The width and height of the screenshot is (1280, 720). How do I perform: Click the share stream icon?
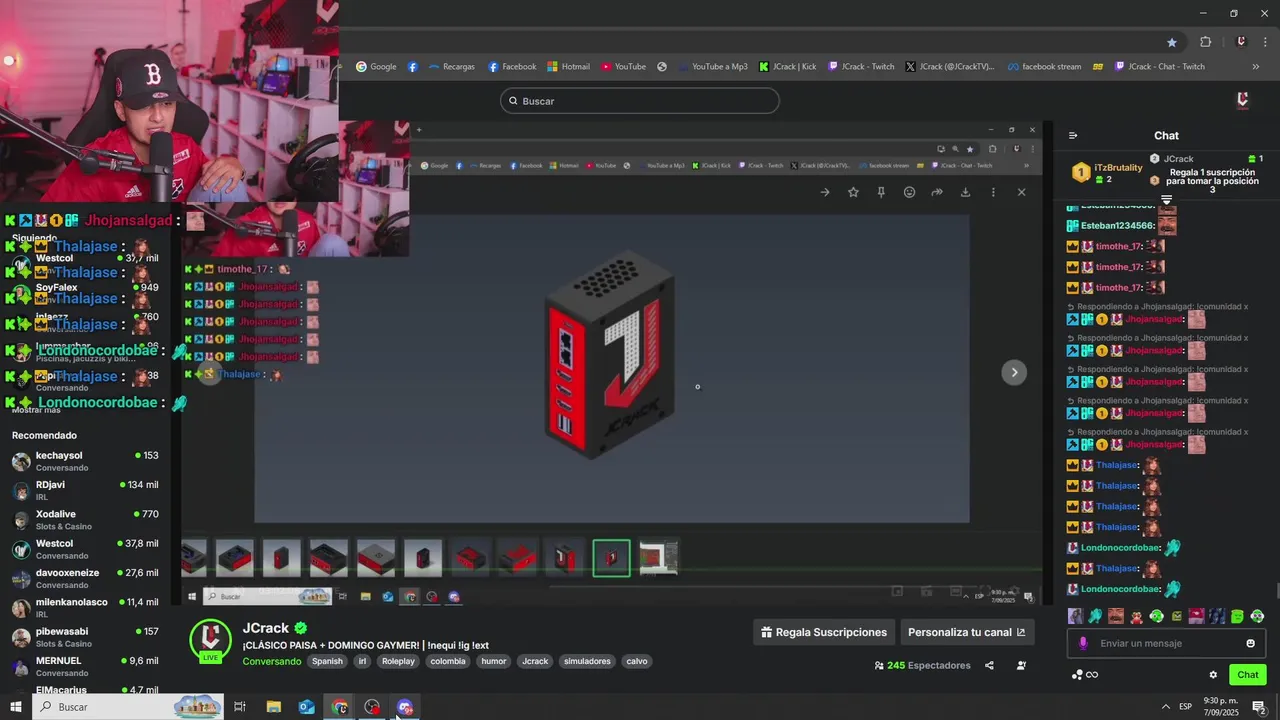click(989, 665)
